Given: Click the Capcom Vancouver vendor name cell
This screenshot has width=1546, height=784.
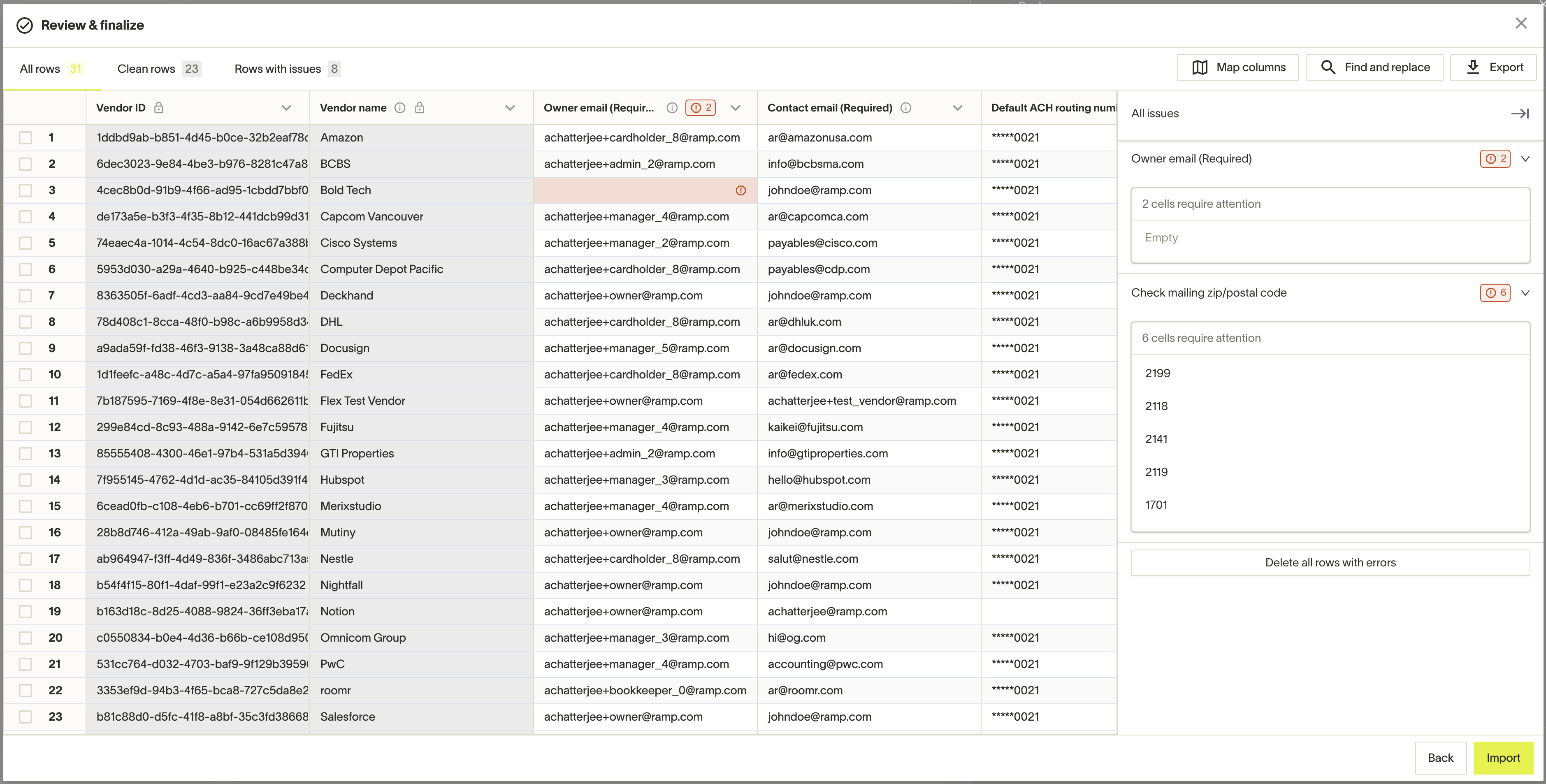Looking at the screenshot, I should point(421,216).
